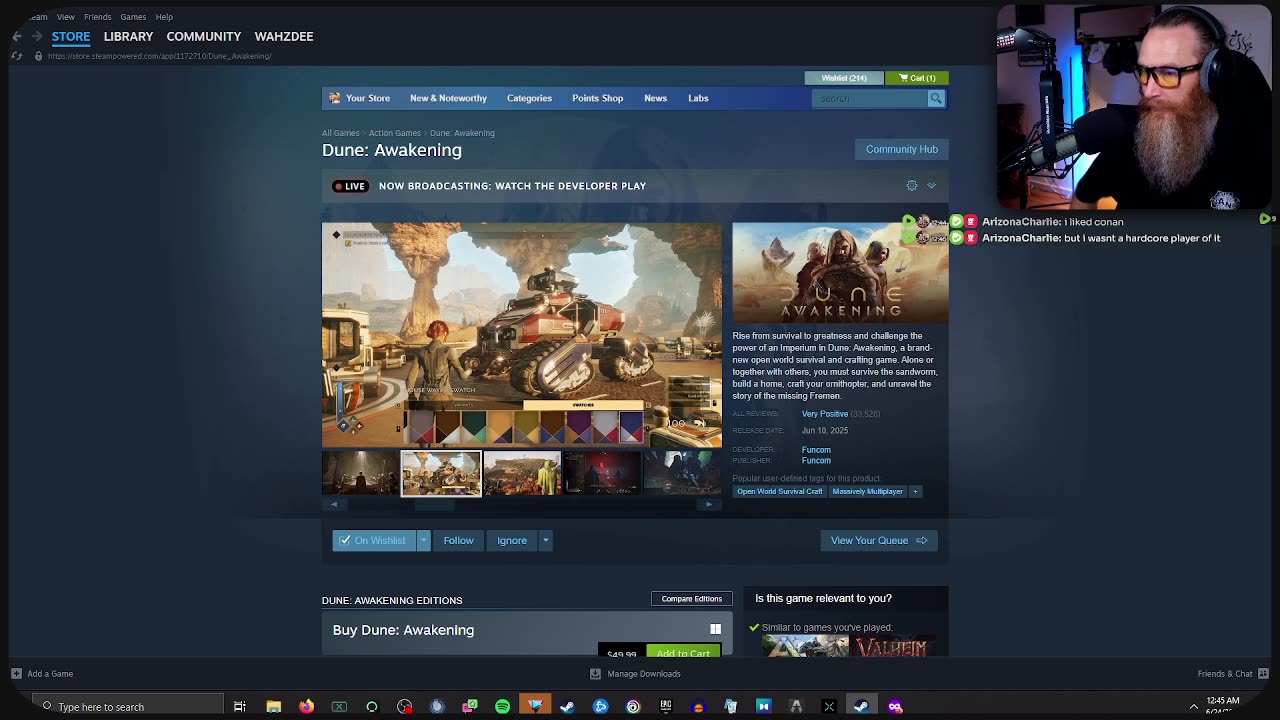Open the WAHZDEE profile menu
This screenshot has height=720, width=1280.
(284, 36)
